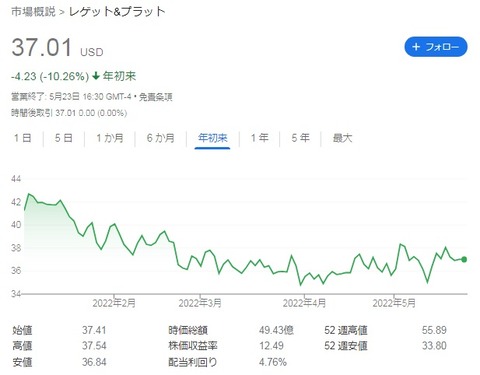
Task: Click the 52週安値 value 33.80
Action: click(434, 346)
